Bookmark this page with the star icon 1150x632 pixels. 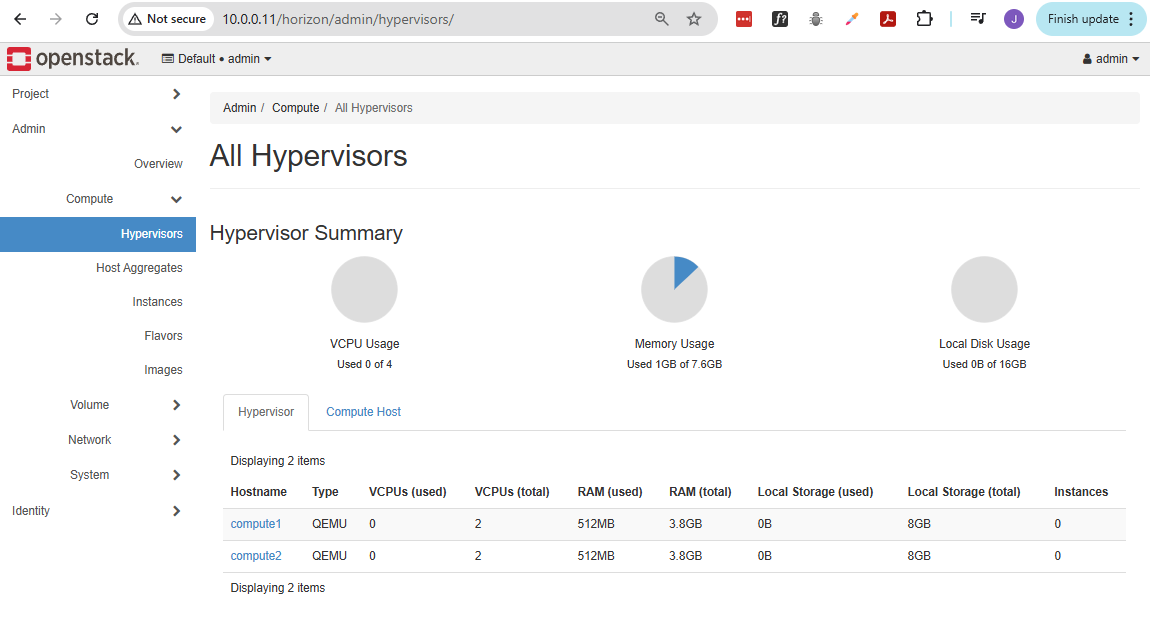(x=694, y=19)
